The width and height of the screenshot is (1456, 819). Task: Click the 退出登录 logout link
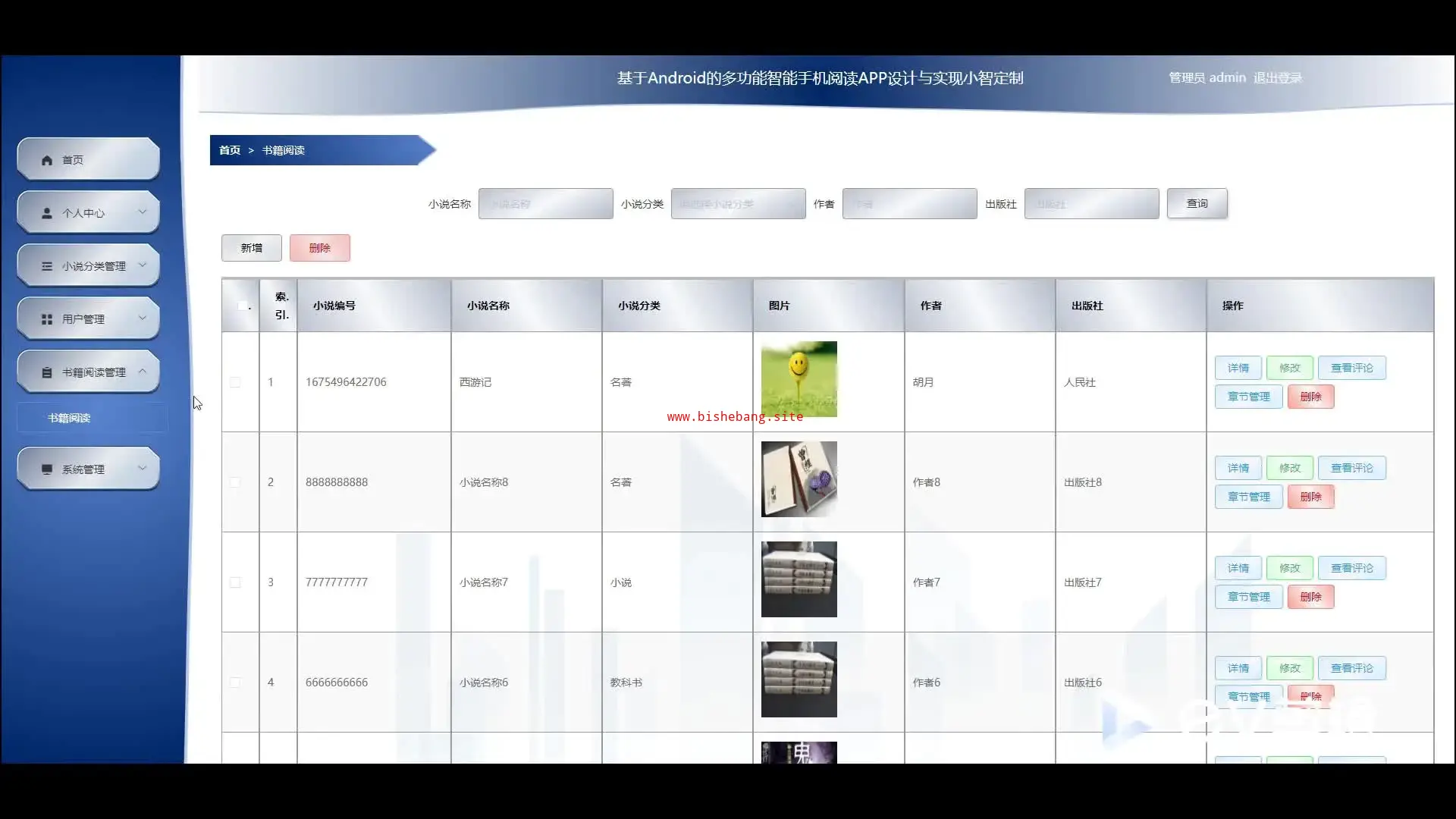pyautogui.click(x=1277, y=77)
